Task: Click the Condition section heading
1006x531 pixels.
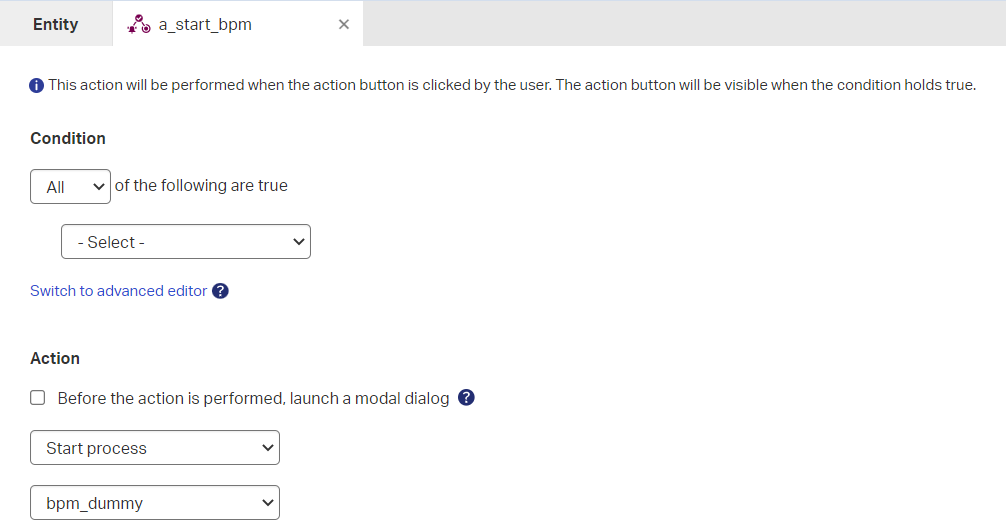Action: pyautogui.click(x=68, y=138)
